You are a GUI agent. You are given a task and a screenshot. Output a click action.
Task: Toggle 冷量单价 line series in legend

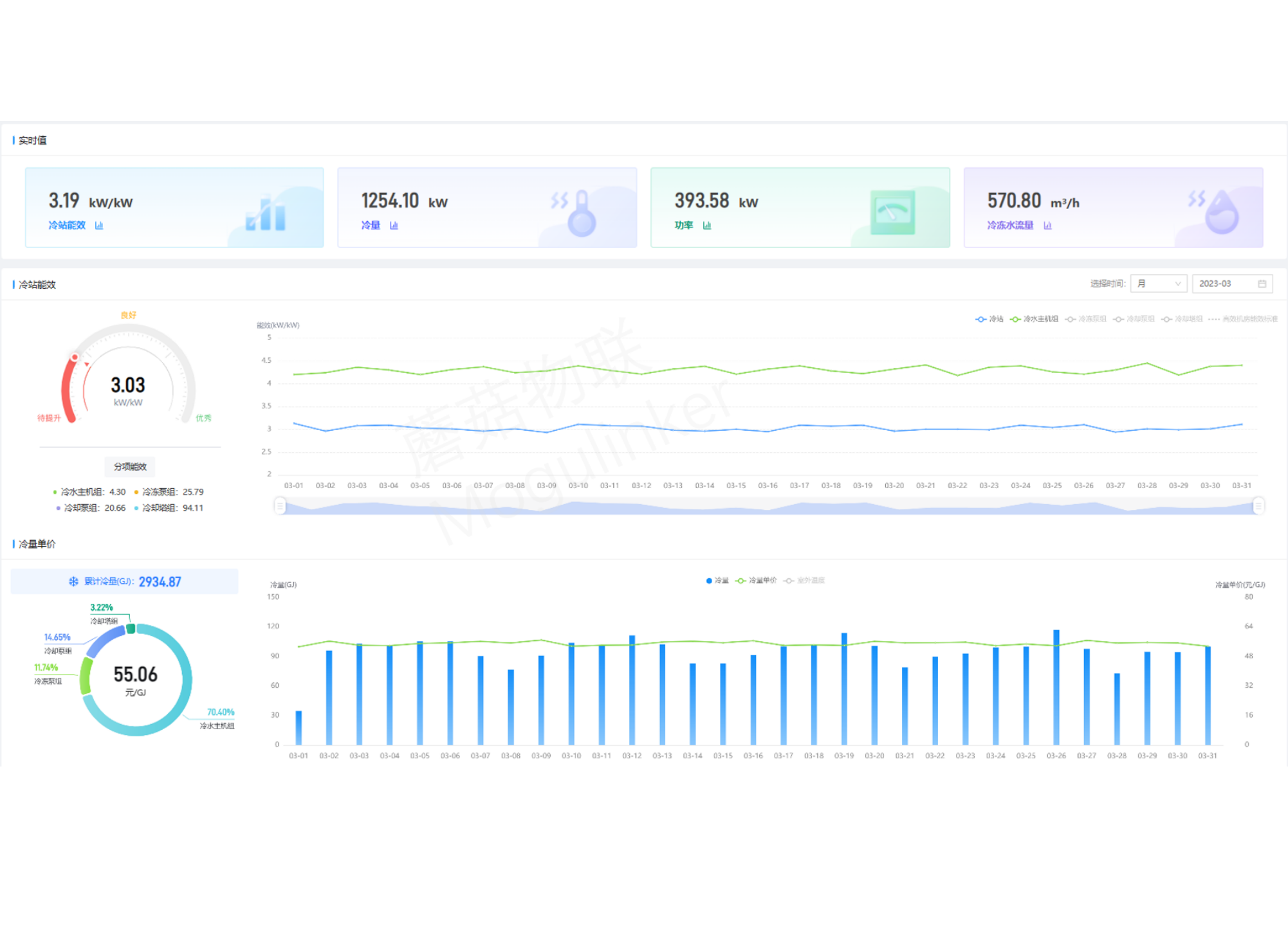point(756,581)
